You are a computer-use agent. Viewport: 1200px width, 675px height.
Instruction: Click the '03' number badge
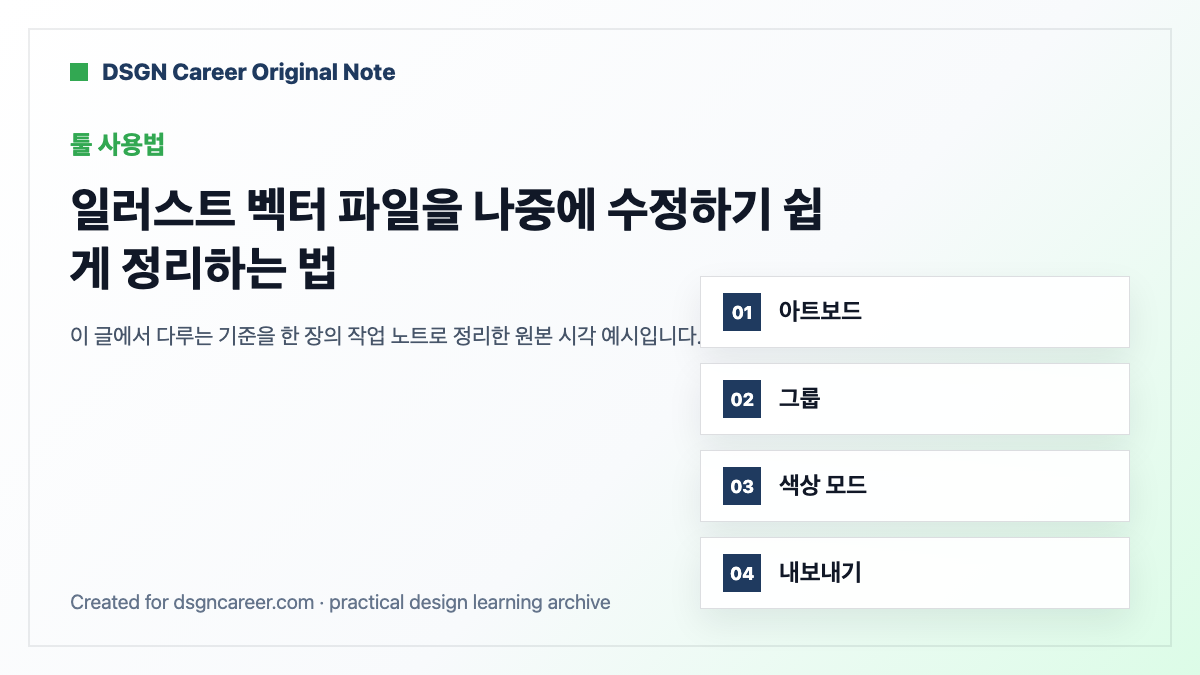(x=742, y=486)
